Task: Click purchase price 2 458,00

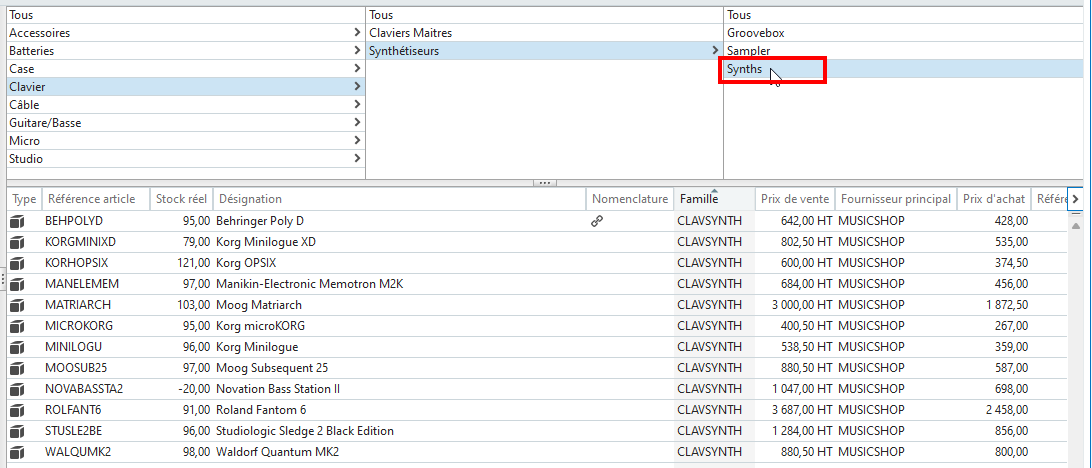Action: (x=1006, y=410)
